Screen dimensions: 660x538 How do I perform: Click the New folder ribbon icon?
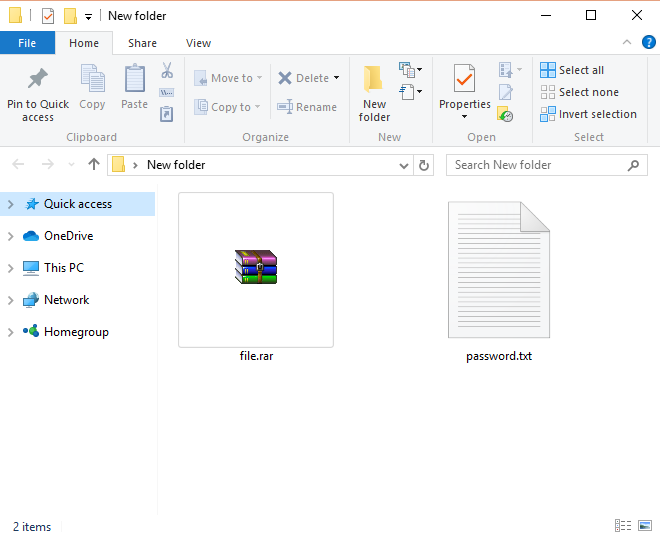[x=374, y=78]
